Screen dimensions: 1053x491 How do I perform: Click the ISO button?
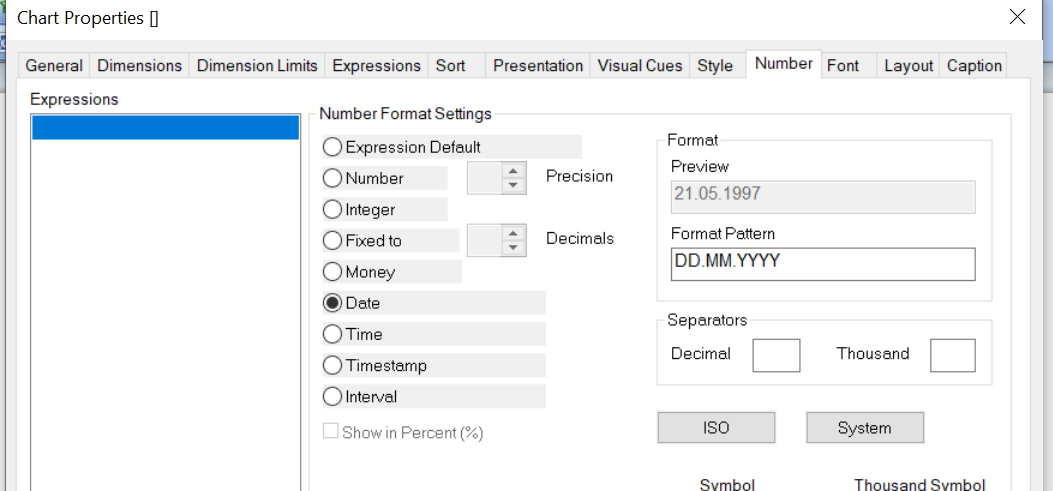[716, 428]
